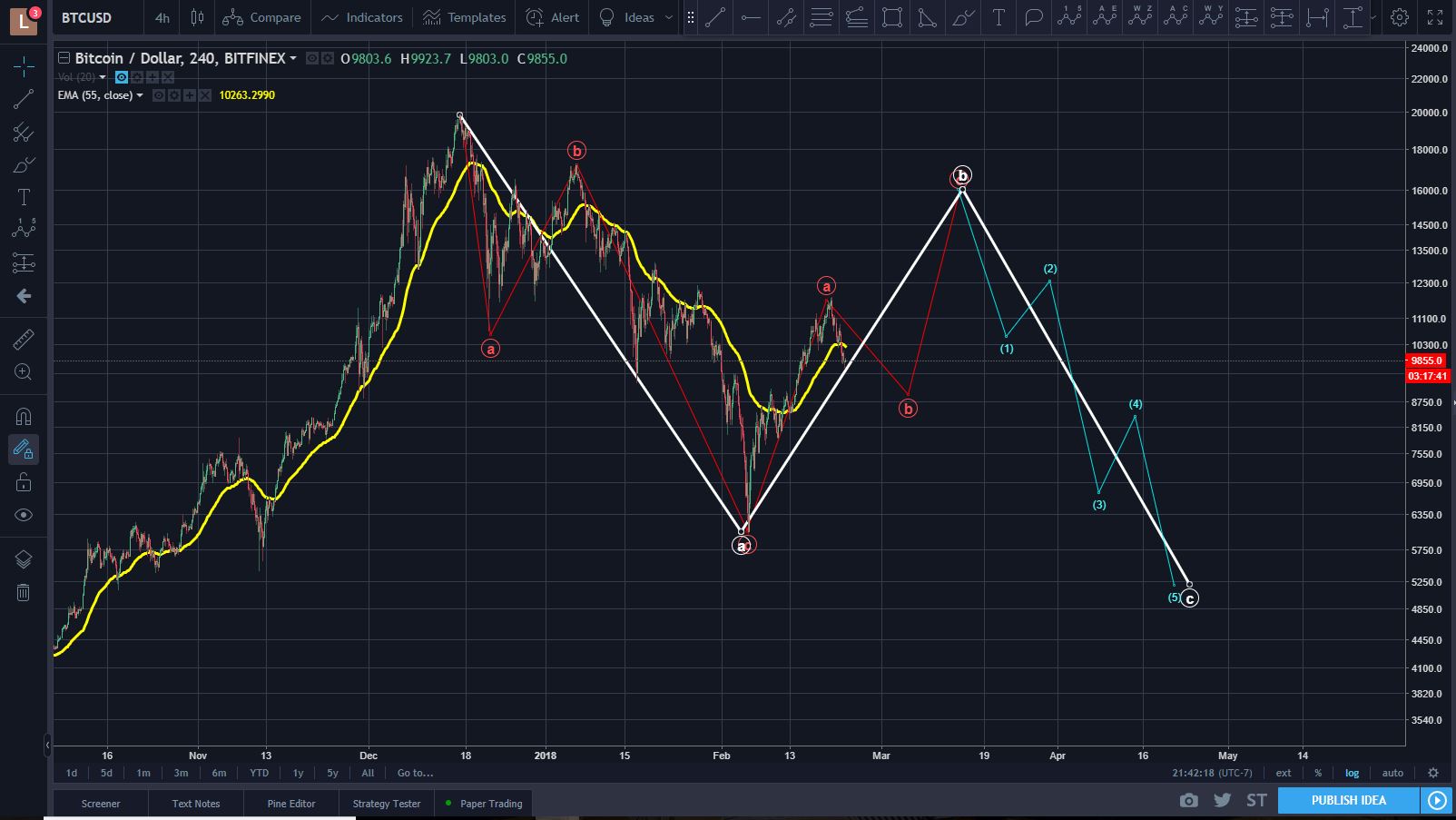
Task: Create an Alert
Action: coord(553,17)
